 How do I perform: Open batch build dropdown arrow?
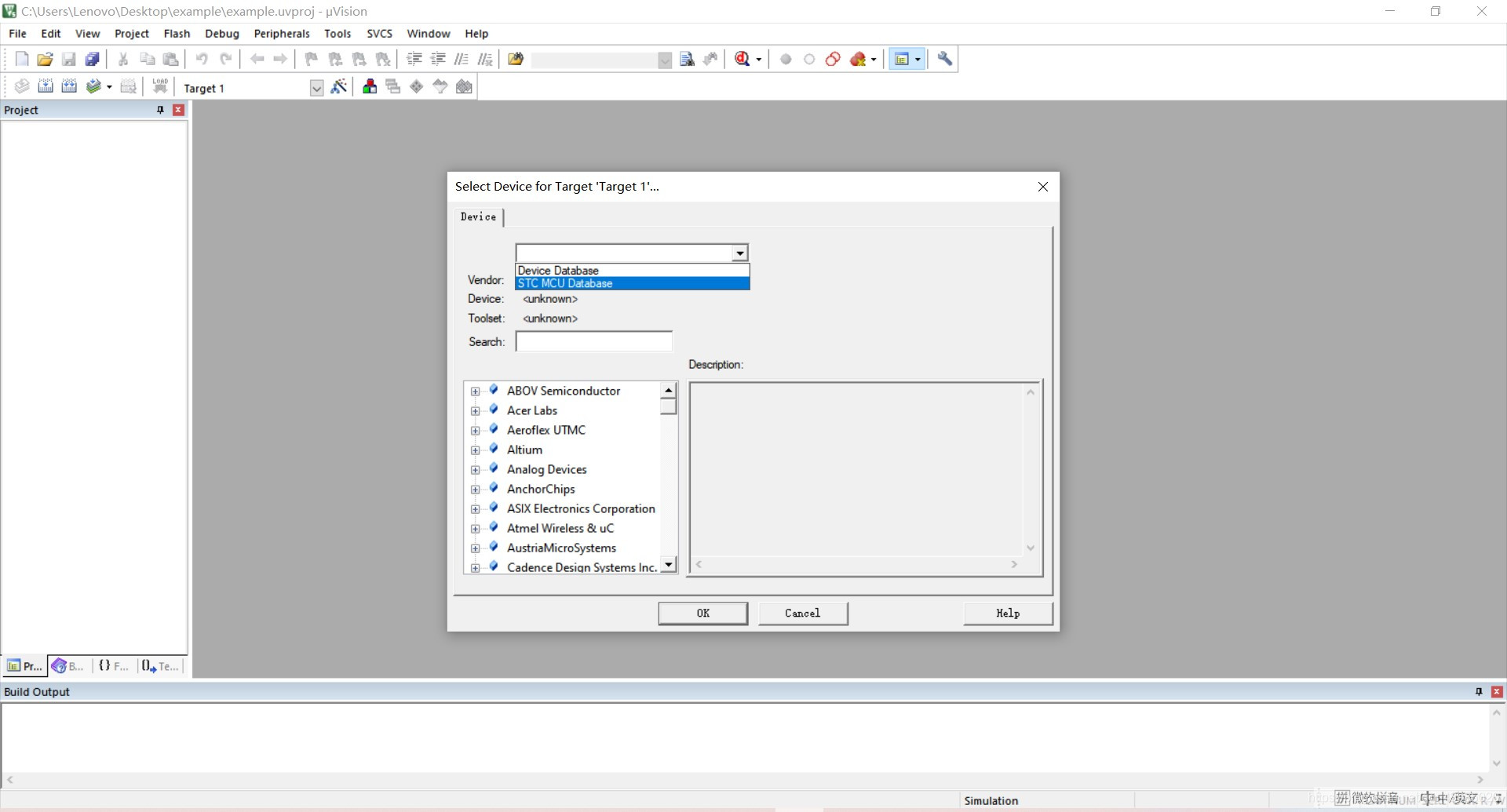pos(109,87)
